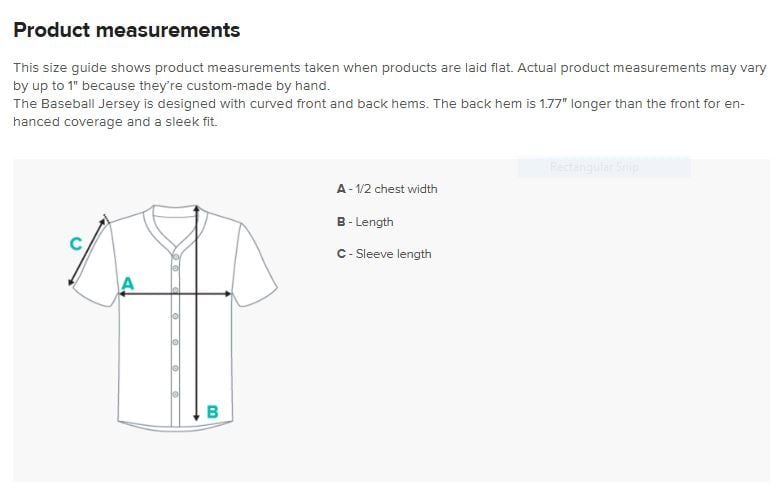The height and width of the screenshot is (501, 783).
Task: Click the topmost jersey button circle
Action: [176, 257]
